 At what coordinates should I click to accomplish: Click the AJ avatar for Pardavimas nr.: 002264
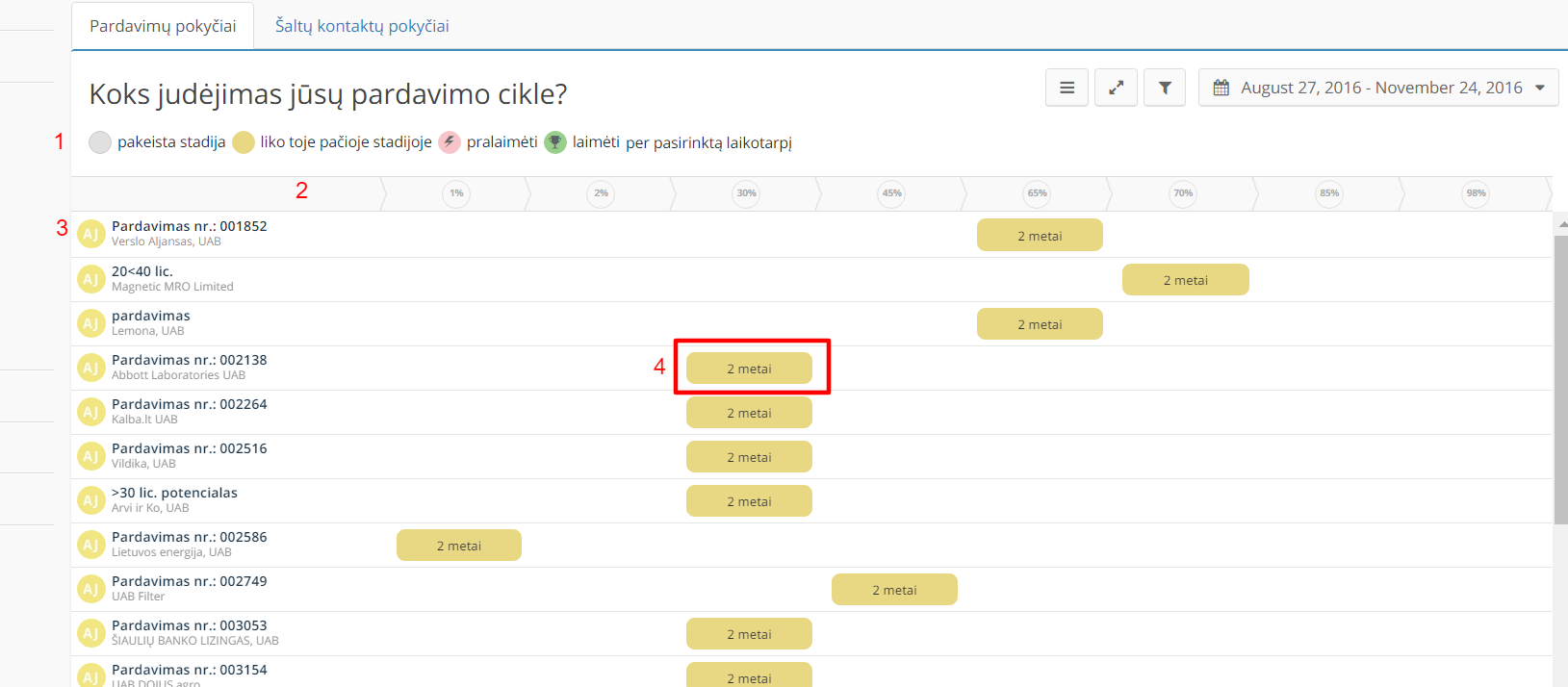click(90, 412)
